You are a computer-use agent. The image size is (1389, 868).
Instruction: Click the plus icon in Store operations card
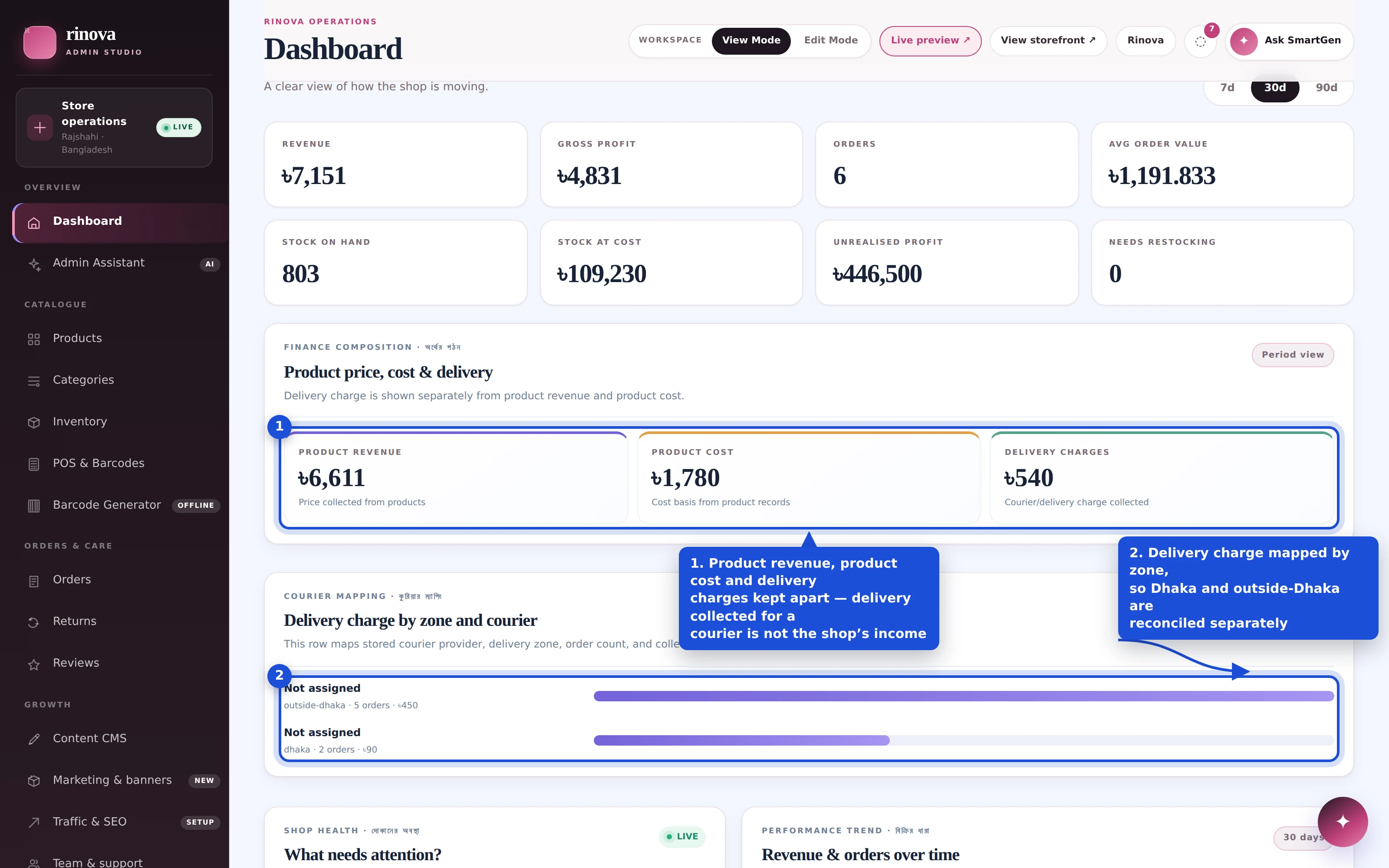39,128
